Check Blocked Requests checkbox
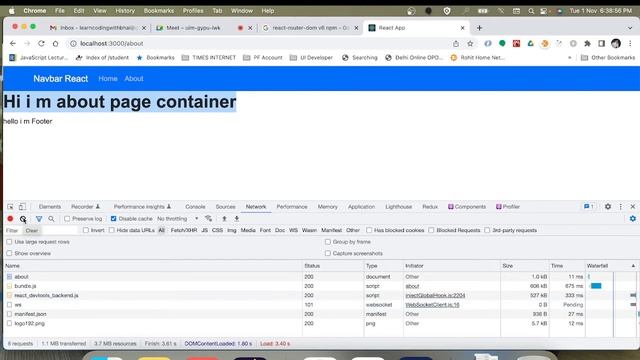Image resolution: width=640 pixels, height=360 pixels. (431, 230)
